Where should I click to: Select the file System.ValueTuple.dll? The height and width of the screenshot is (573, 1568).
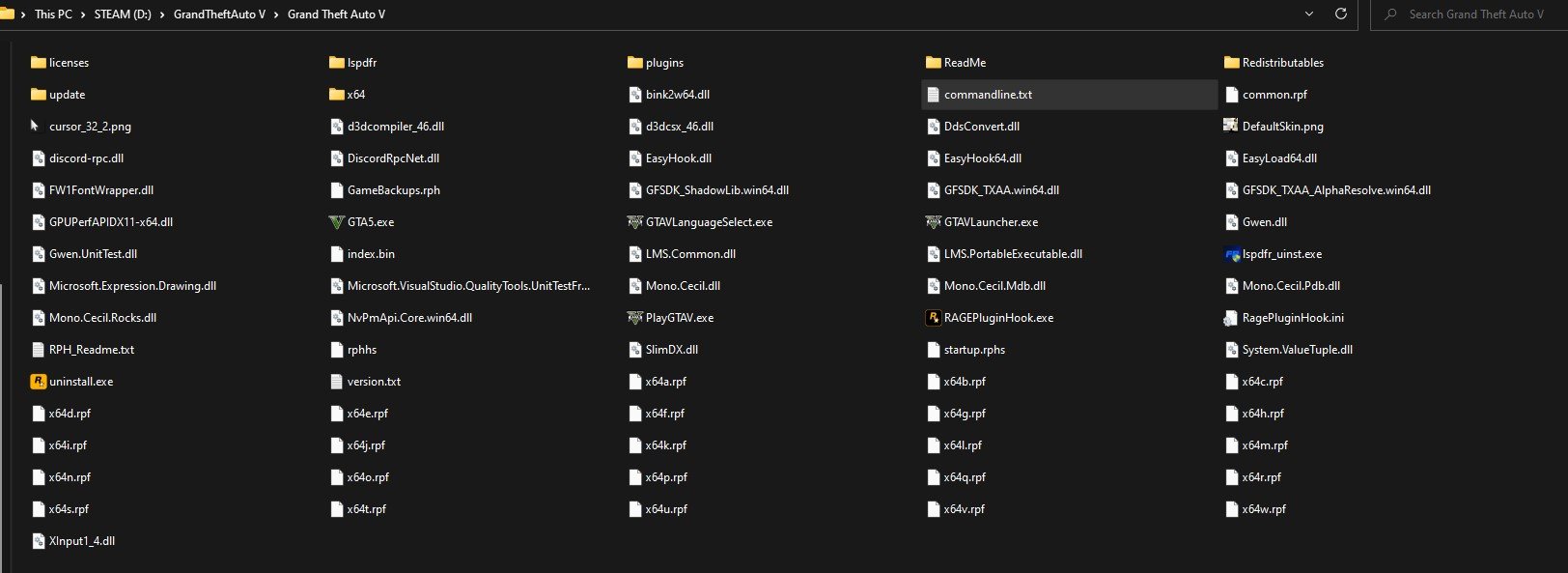click(x=1297, y=350)
